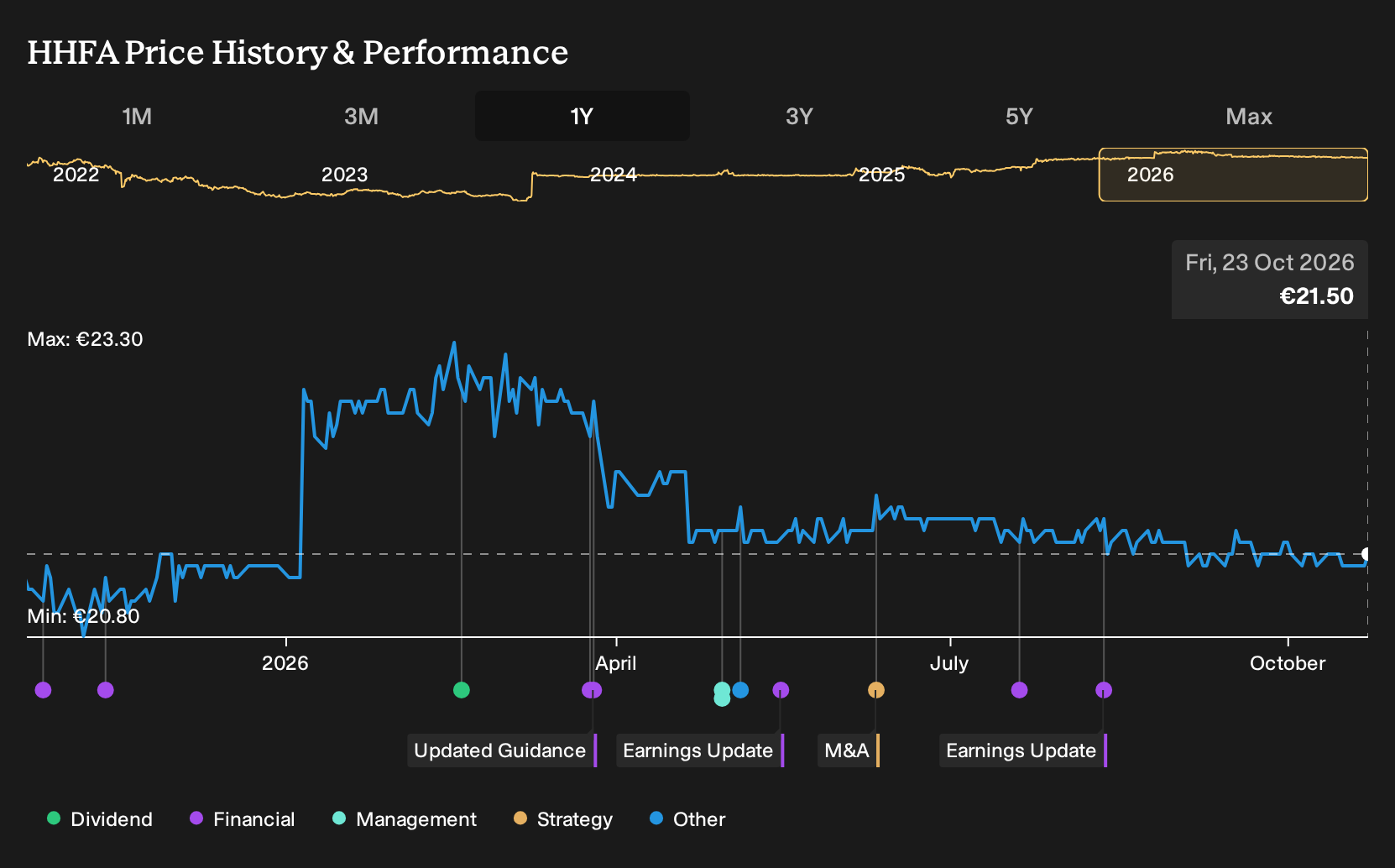1395x868 pixels.
Task: Click the Min: €20.80 label
Action: click(x=83, y=616)
